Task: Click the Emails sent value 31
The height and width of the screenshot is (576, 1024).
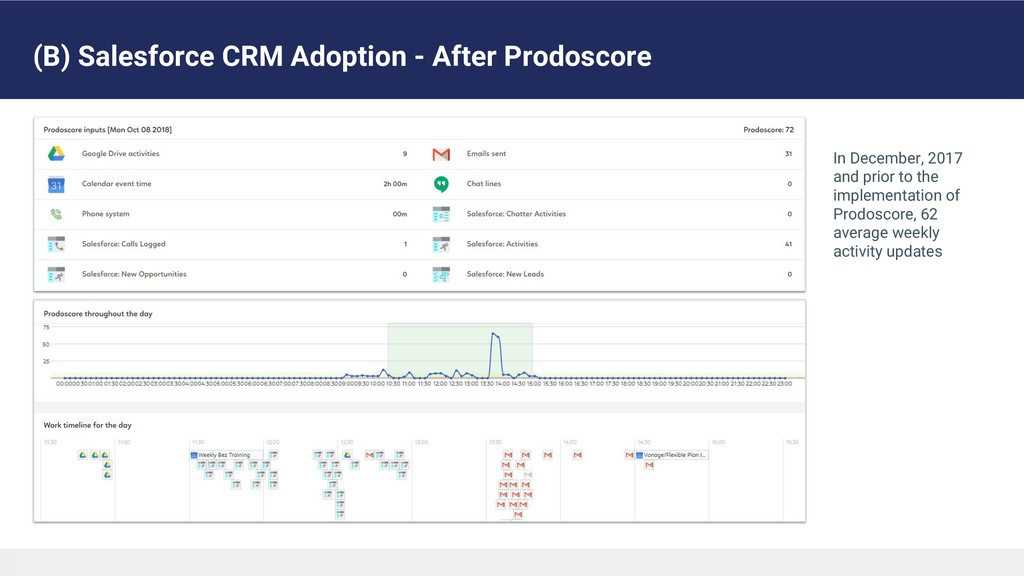Action: (788, 154)
